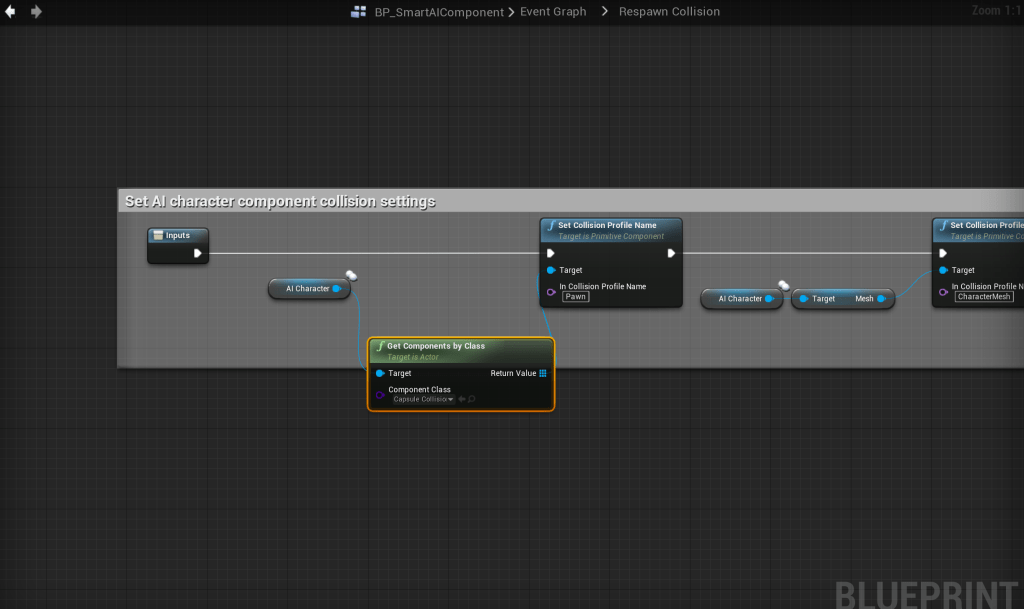Select comment box titled Set AI character component

[x=280, y=201]
